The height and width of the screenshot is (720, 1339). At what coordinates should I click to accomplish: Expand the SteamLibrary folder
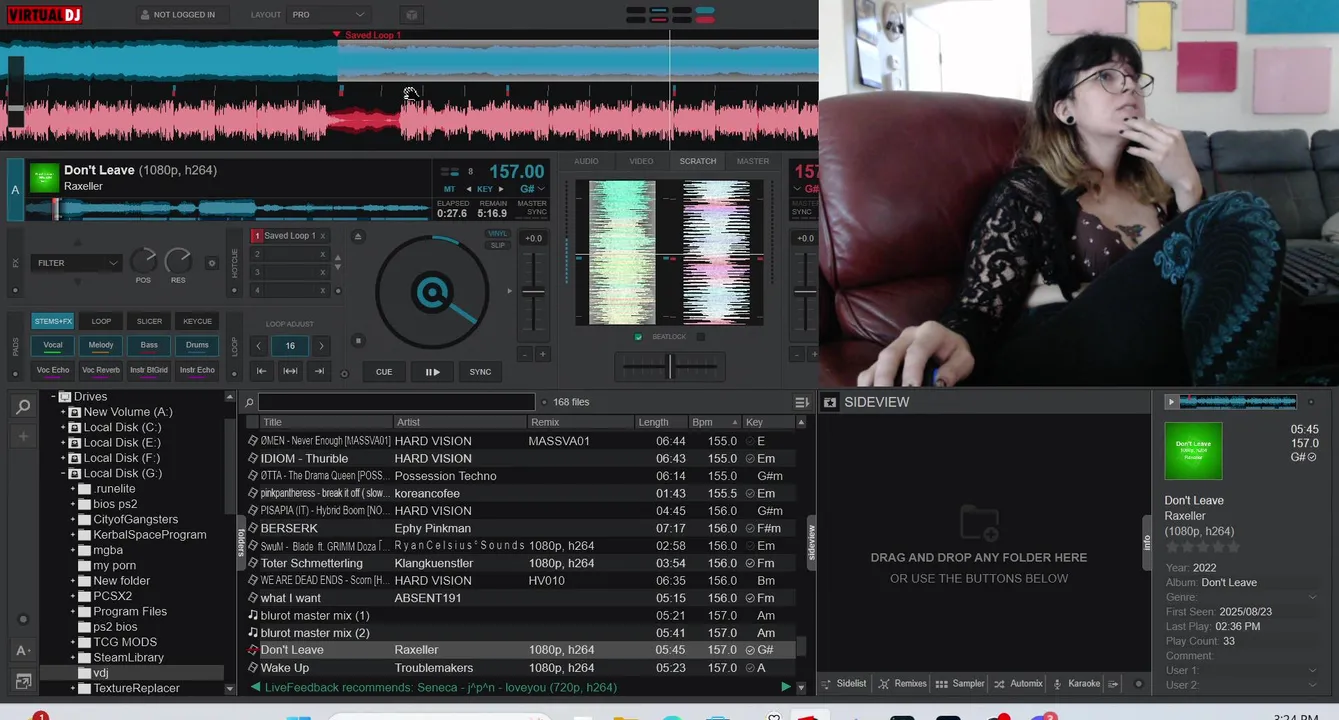[x=73, y=657]
